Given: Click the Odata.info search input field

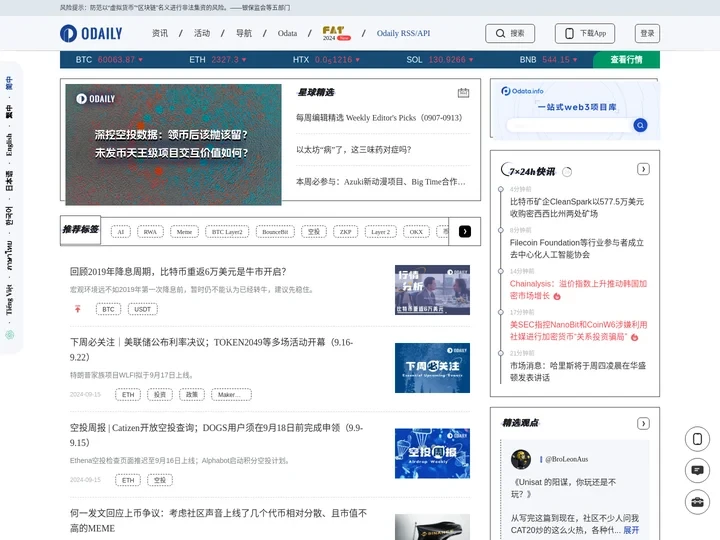Looking at the screenshot, I should (x=569, y=125).
